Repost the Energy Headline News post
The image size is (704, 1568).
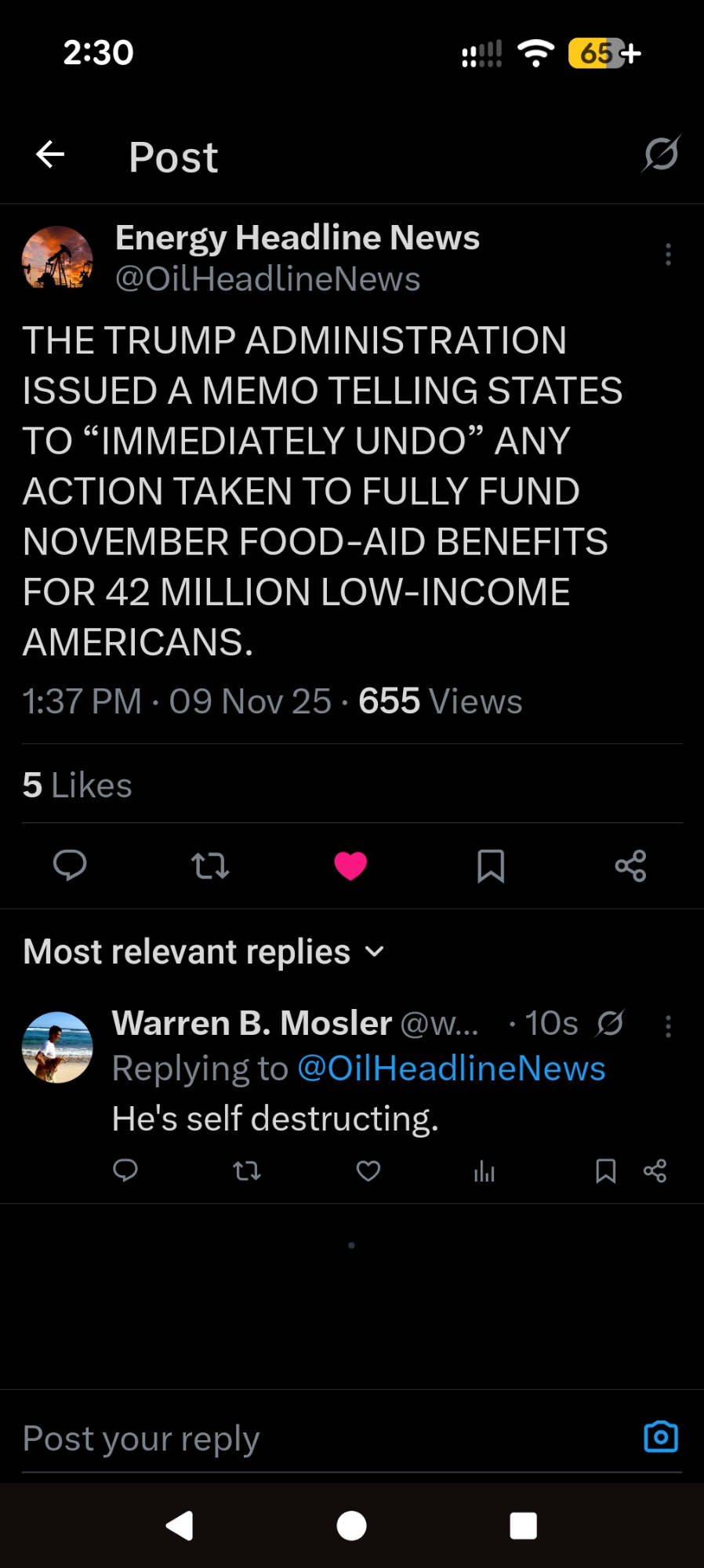[x=210, y=866]
